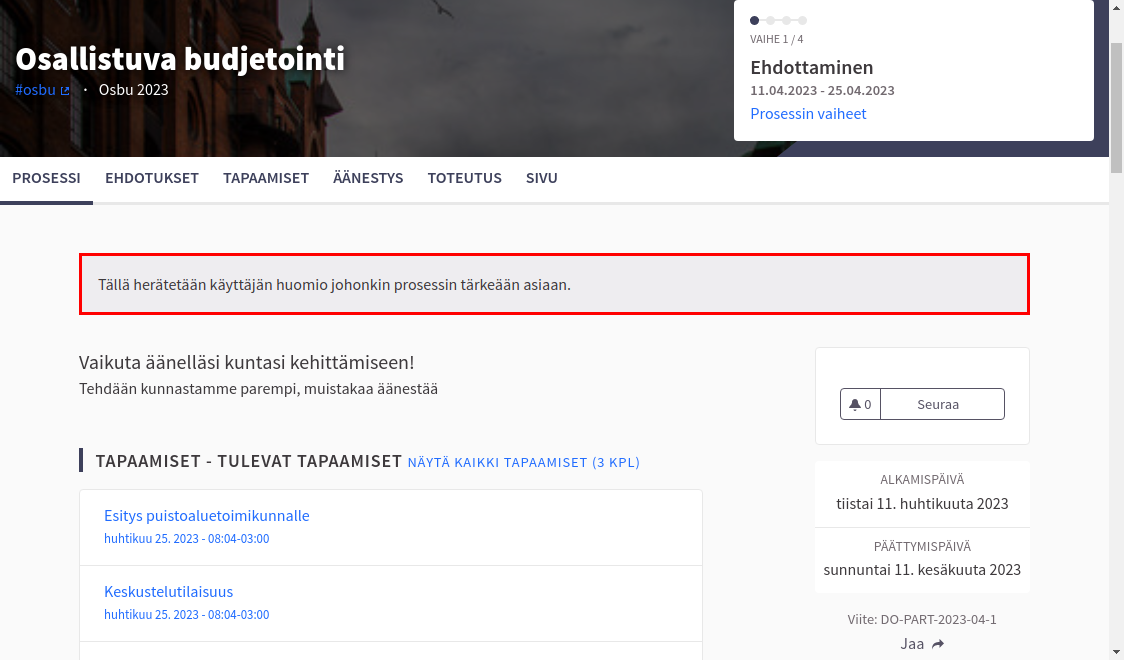Click the Jaa share arrow icon
The image size is (1124, 660).
(937, 644)
